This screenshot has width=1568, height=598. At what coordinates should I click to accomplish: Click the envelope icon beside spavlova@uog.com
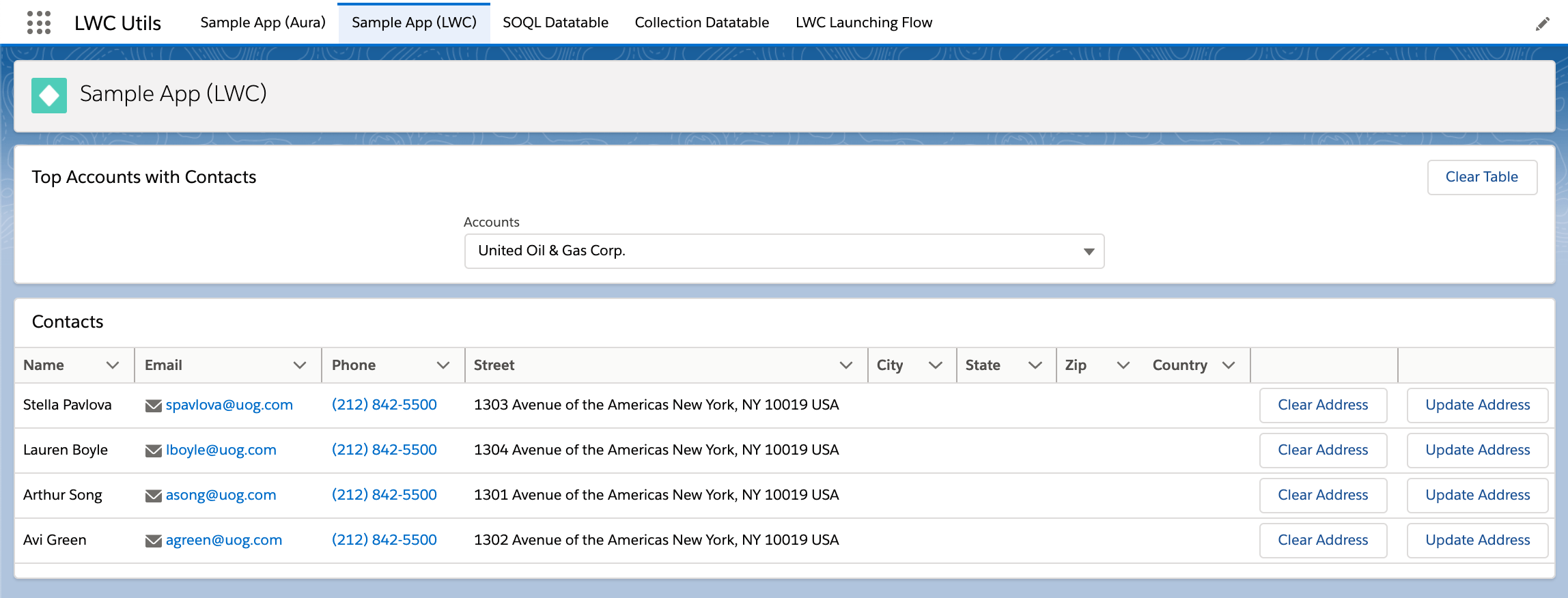153,405
